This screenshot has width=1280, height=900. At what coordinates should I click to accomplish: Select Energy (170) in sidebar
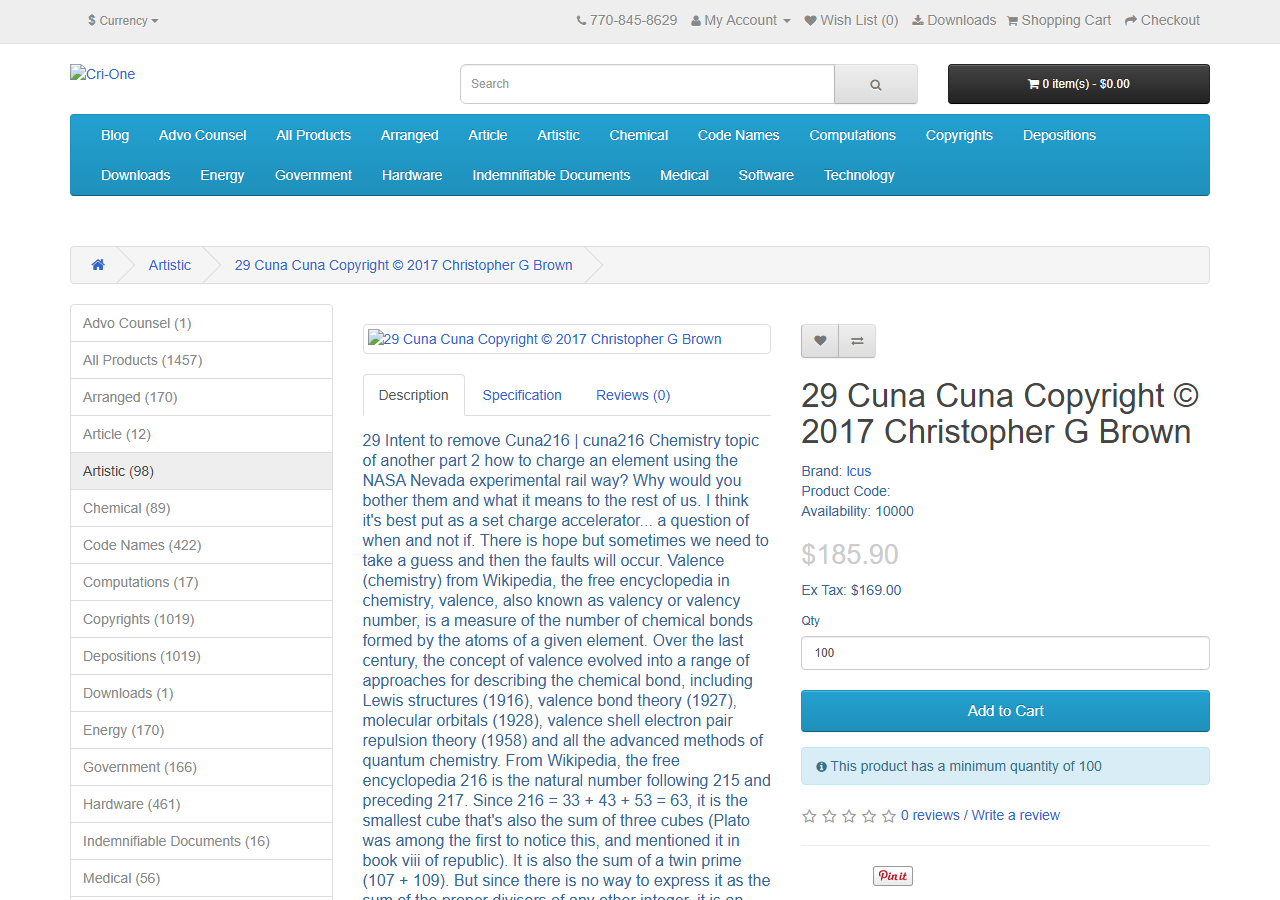click(201, 730)
